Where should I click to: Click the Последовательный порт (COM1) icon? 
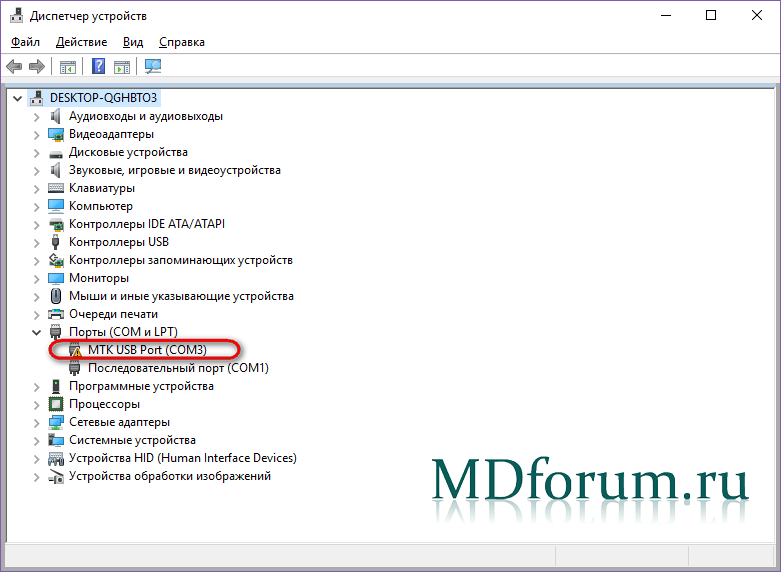click(75, 368)
